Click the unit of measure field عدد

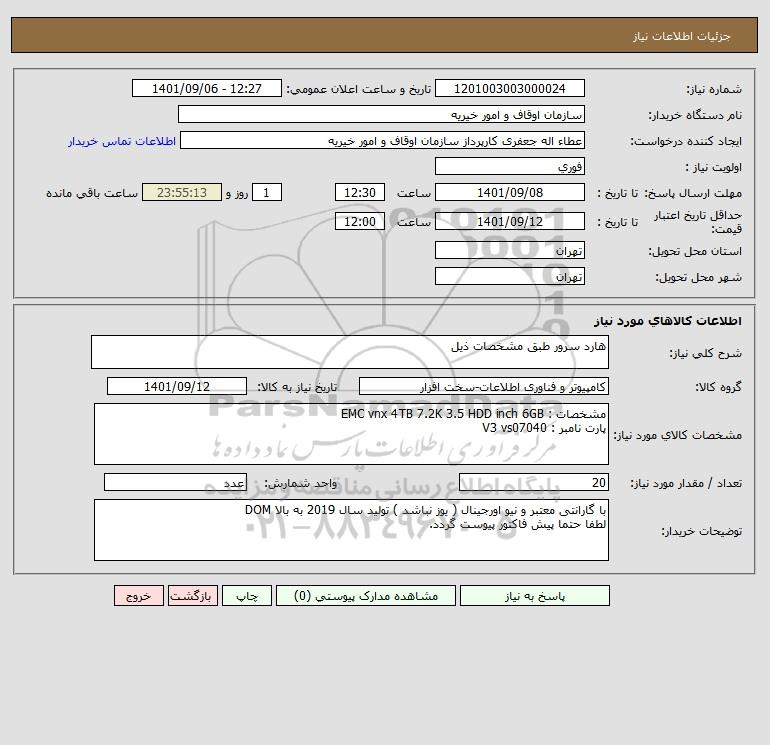[175, 482]
